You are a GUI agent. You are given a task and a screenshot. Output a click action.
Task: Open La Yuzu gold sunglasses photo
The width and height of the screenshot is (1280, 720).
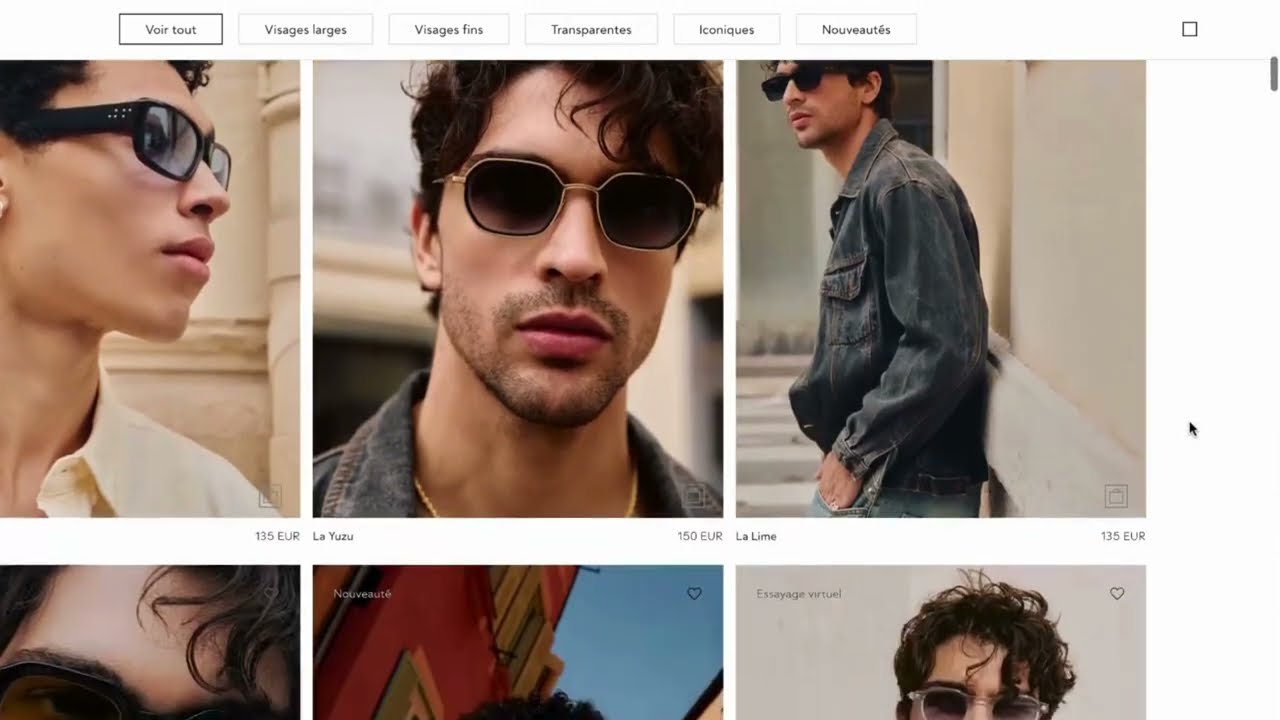click(x=518, y=289)
